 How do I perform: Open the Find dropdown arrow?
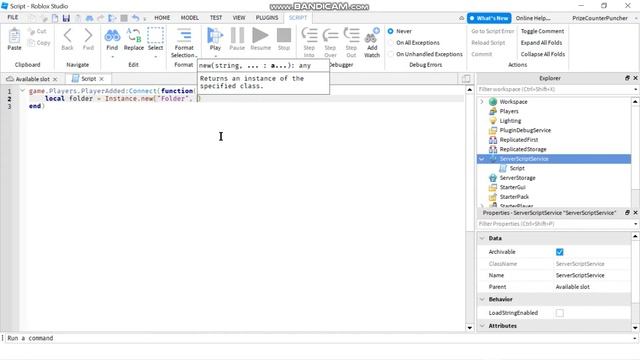112,56
